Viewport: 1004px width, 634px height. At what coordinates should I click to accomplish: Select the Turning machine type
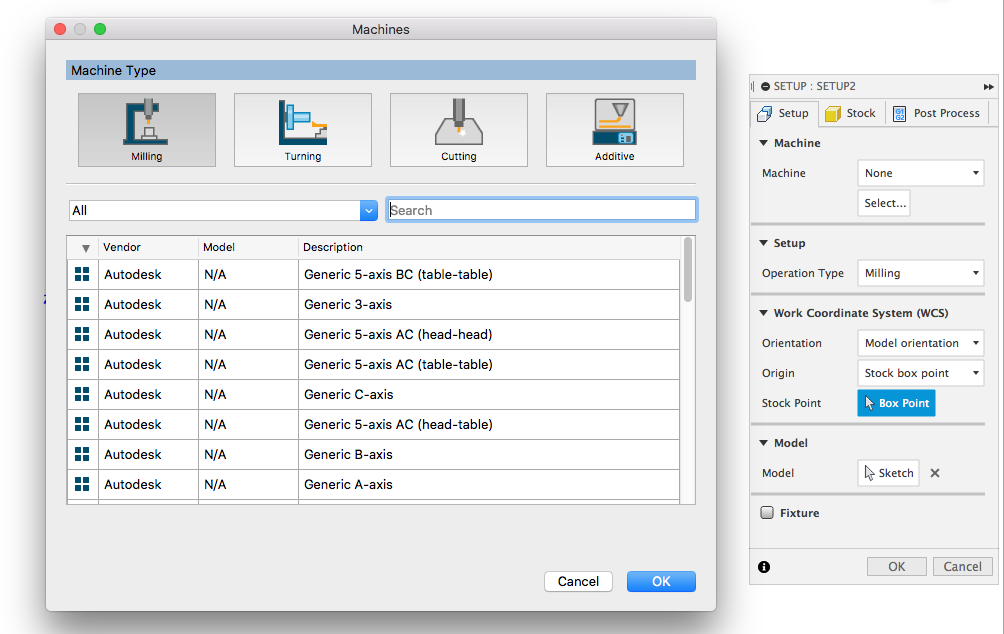303,130
